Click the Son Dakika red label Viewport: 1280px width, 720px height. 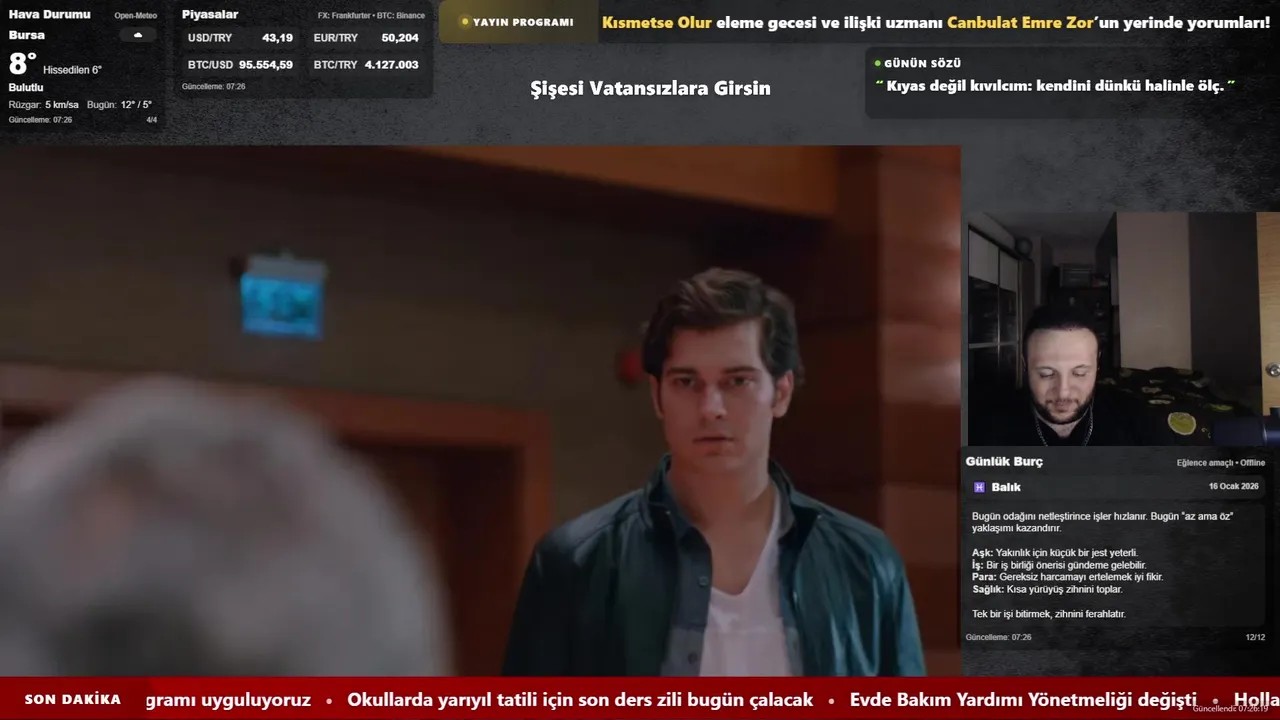[x=72, y=700]
